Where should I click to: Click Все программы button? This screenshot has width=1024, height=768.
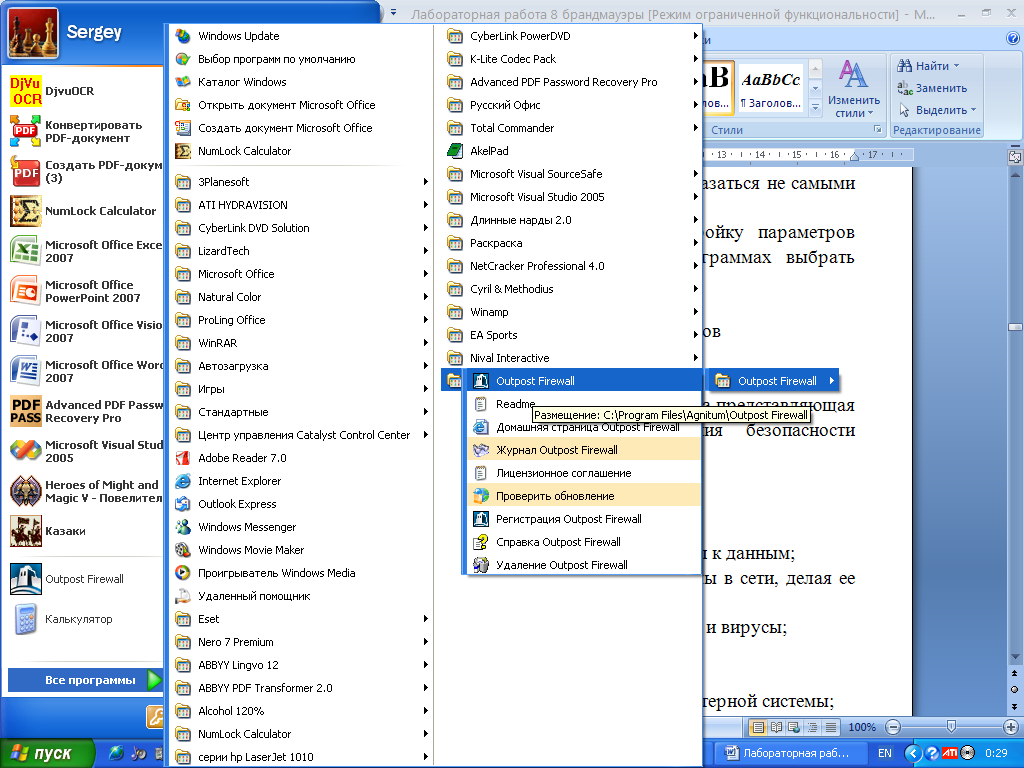(85, 680)
